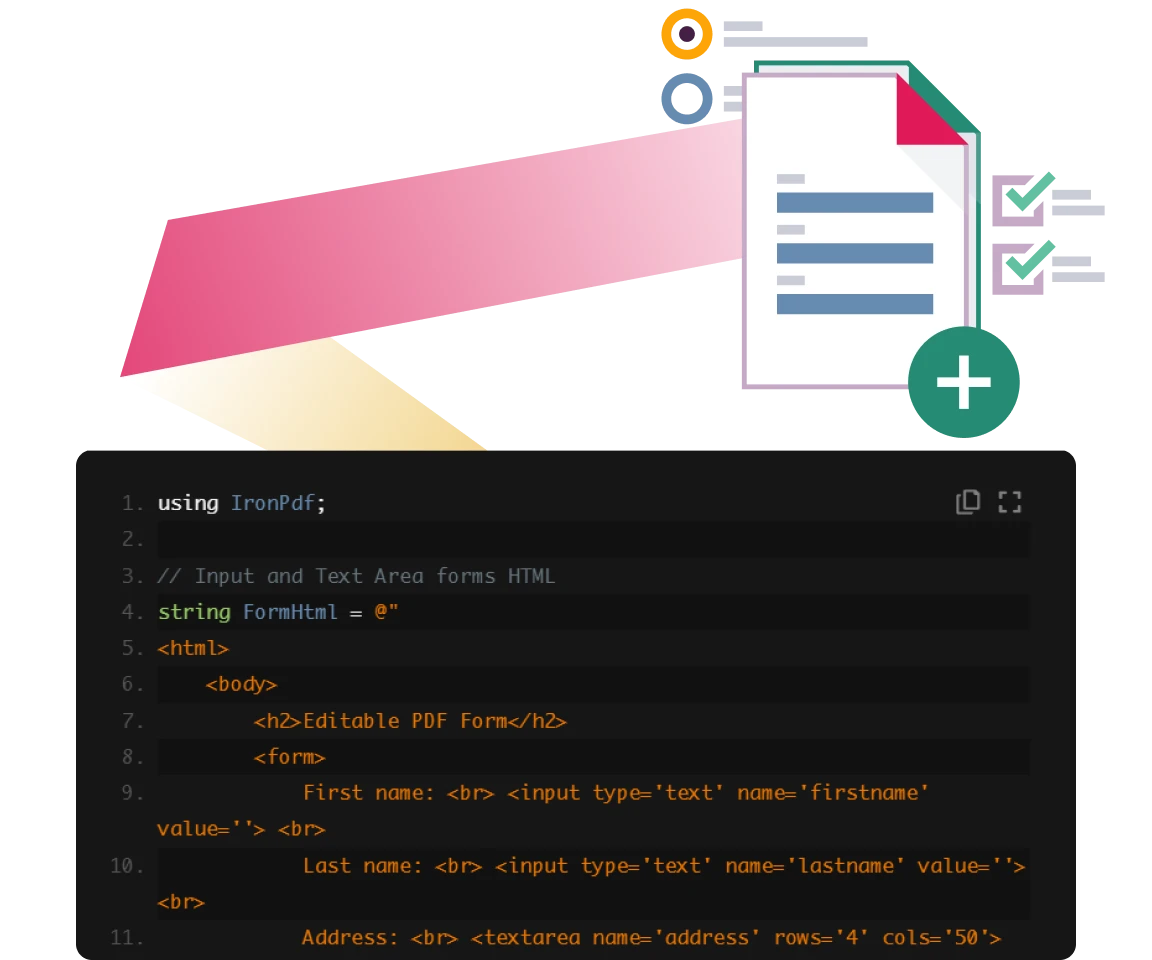Click the 'First name:' input line
The width and height of the screenshot is (1152, 960).
(x=616, y=793)
